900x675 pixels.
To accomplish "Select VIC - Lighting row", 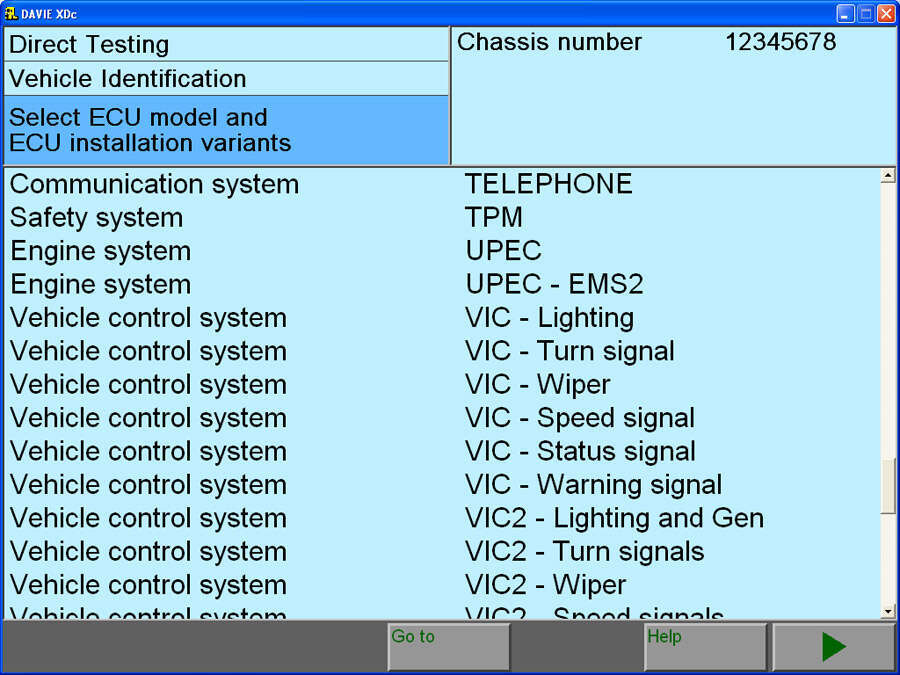I will point(442,317).
